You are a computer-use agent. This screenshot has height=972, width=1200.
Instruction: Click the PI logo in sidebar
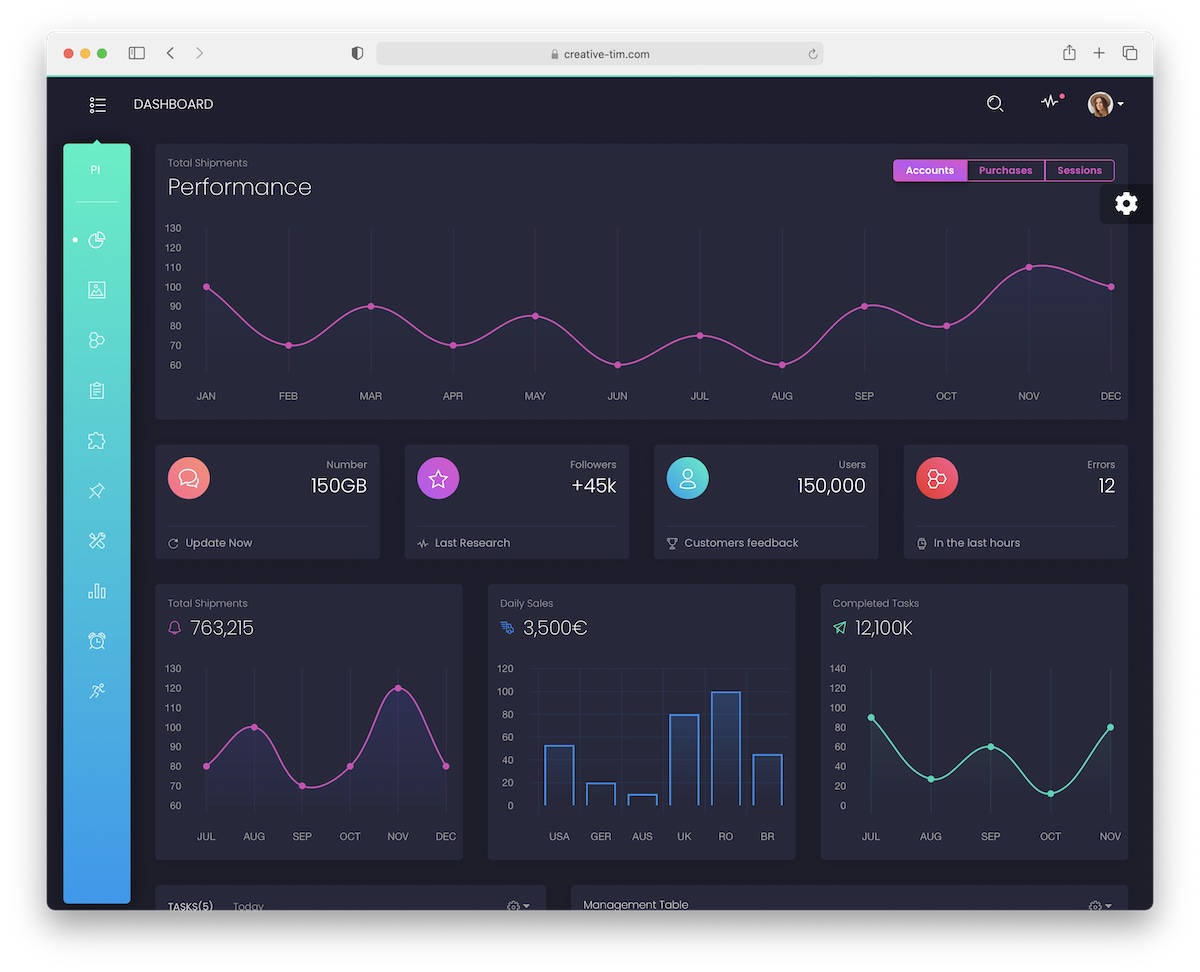pos(96,170)
